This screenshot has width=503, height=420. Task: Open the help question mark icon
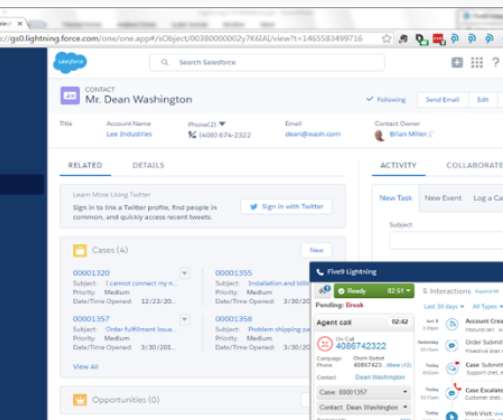coord(495,62)
